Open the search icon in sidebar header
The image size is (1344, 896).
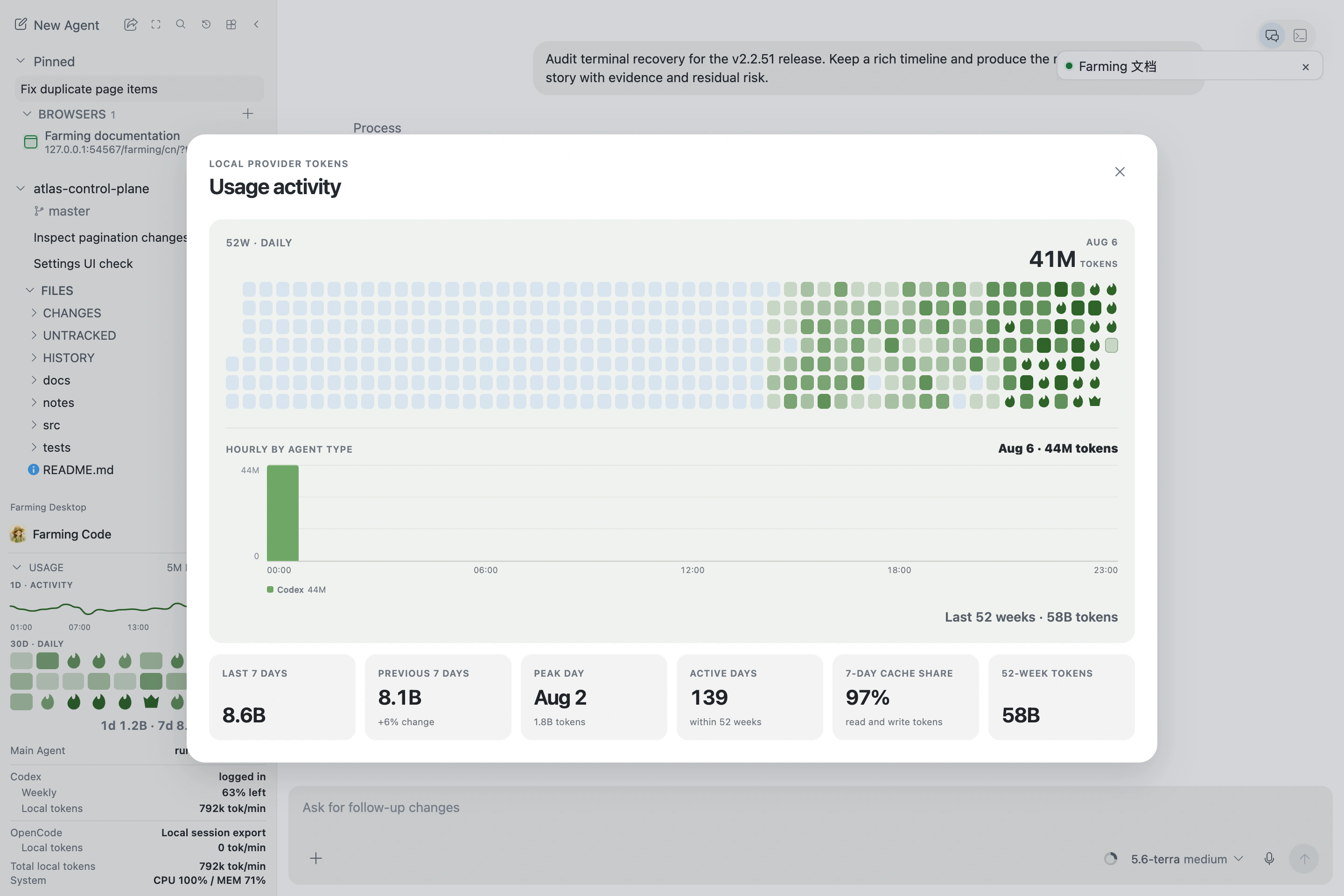[x=181, y=25]
